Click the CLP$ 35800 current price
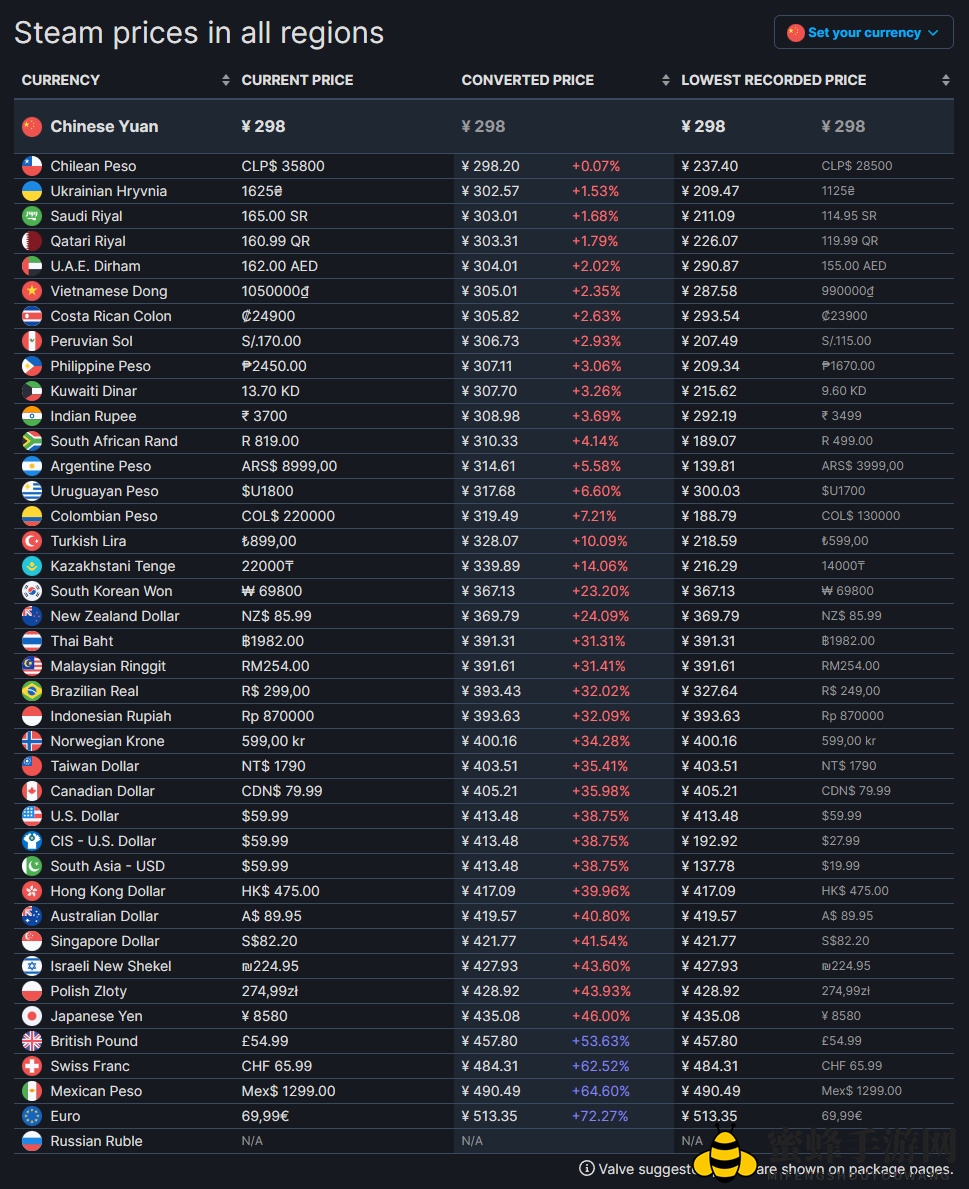969x1189 pixels. point(283,166)
